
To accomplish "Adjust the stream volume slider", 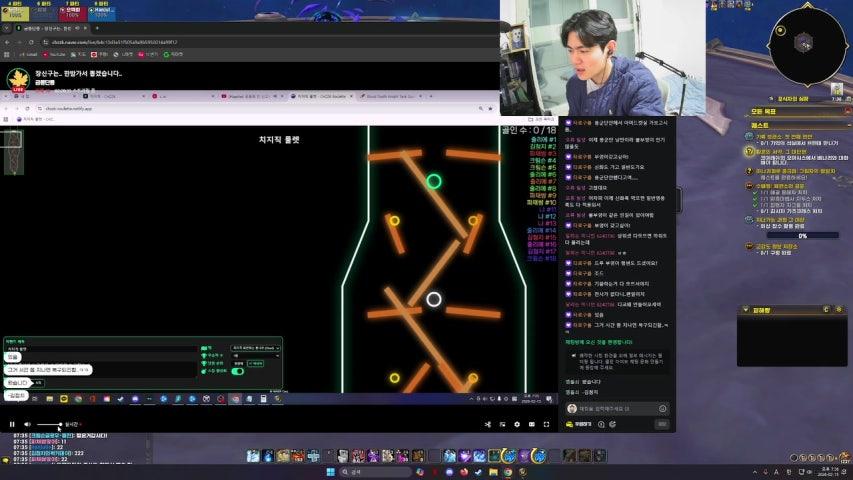I will click(49, 424).
